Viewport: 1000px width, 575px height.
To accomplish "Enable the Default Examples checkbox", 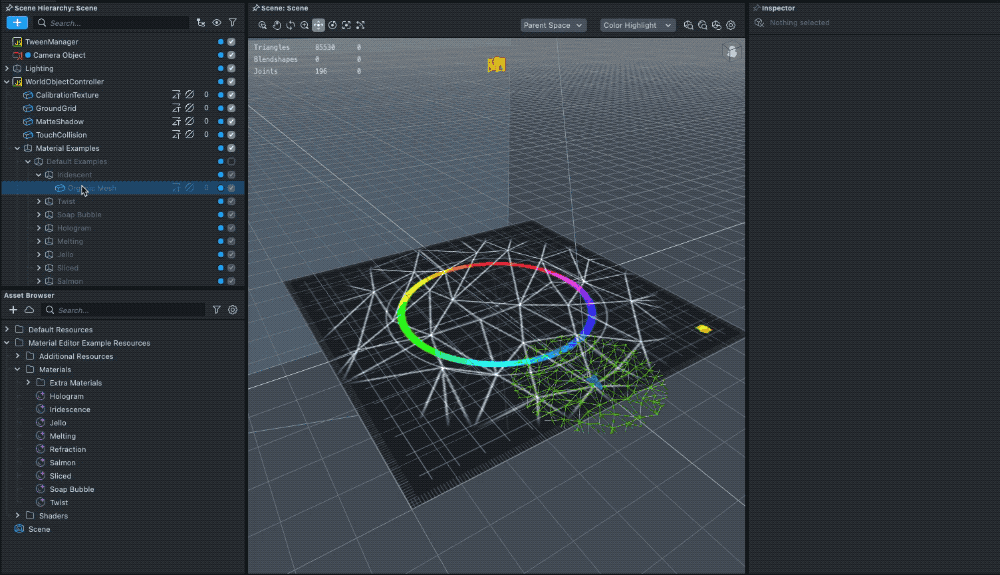I will click(231, 161).
